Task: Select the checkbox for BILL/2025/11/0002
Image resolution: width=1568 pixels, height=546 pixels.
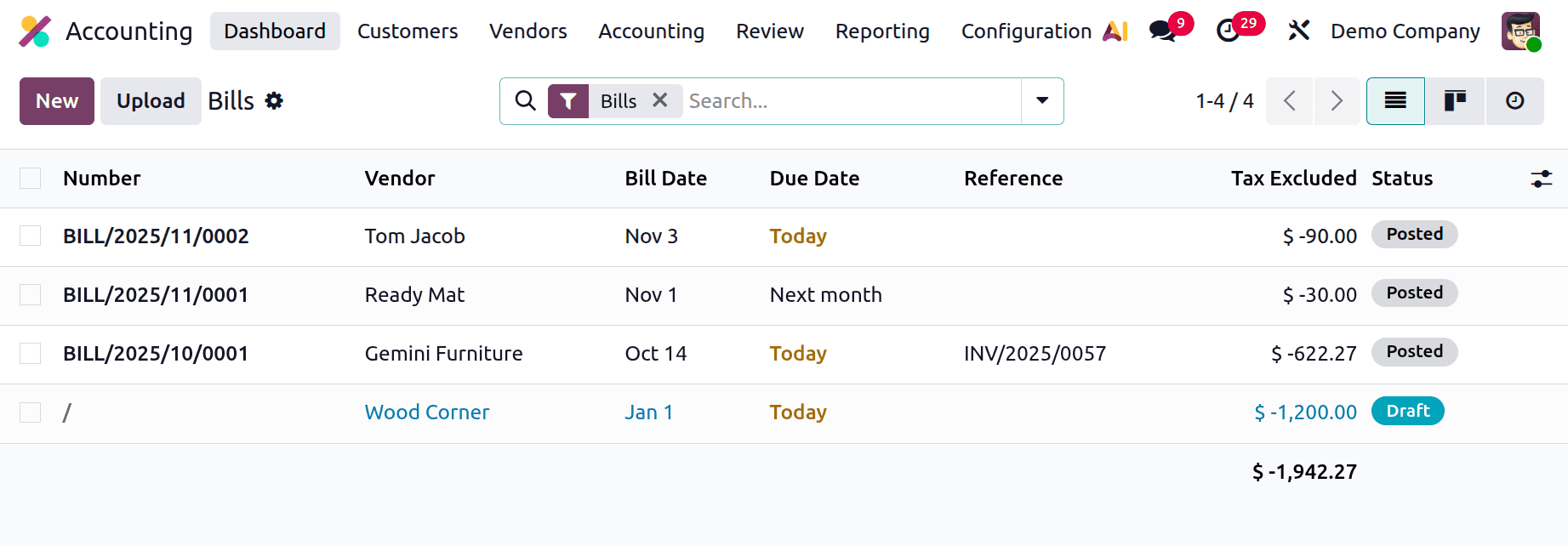Action: (x=30, y=236)
